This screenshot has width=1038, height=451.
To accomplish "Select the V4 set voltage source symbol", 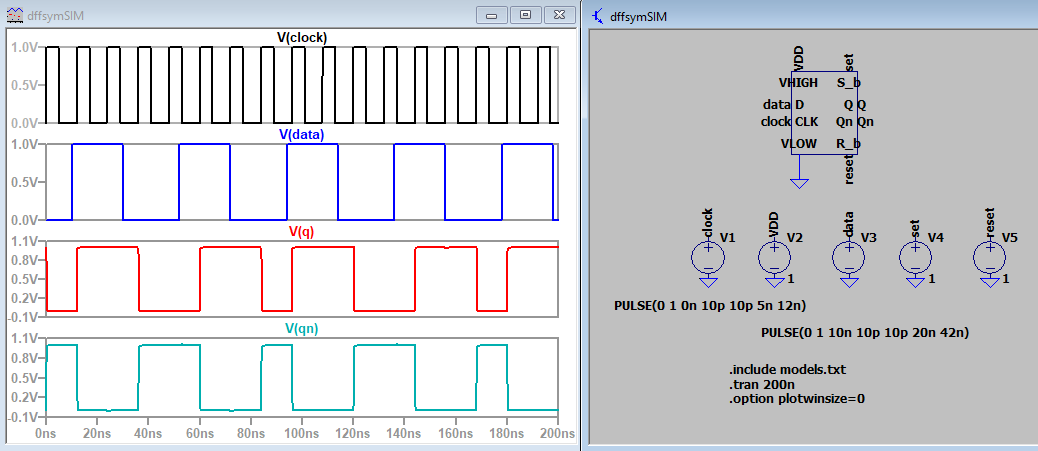I will coord(915,258).
